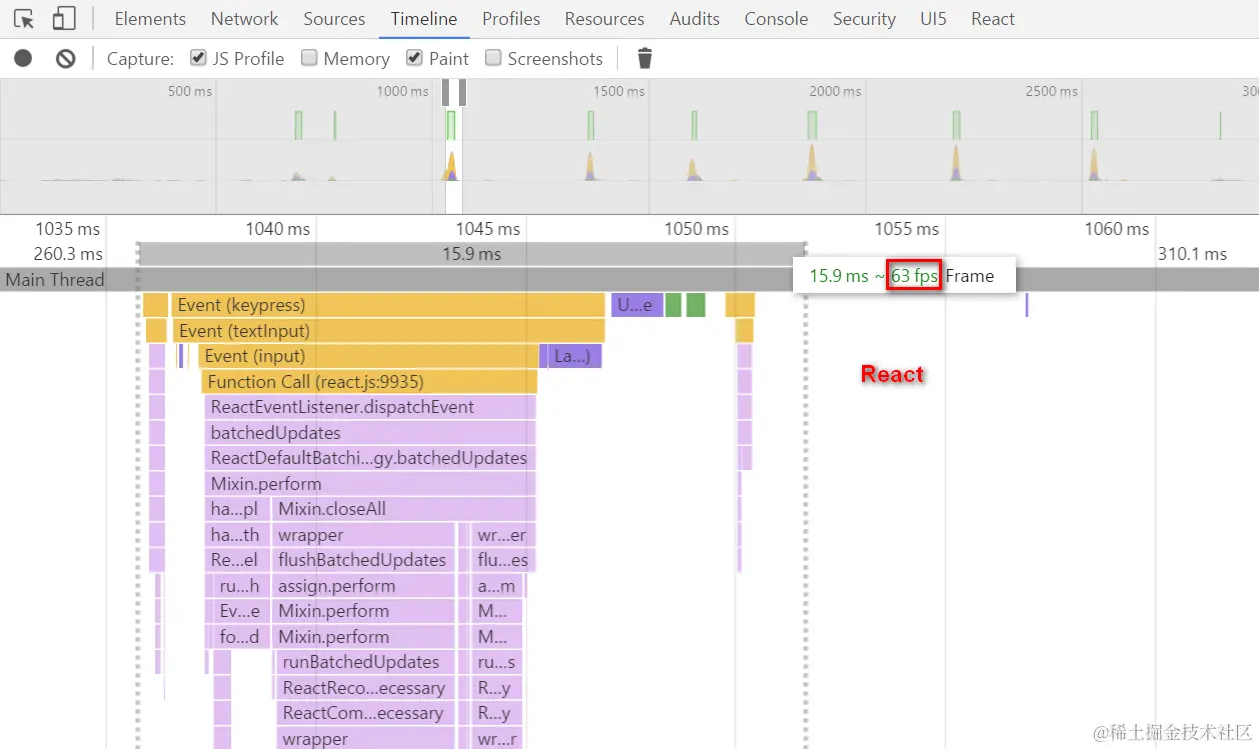Select the Event (textInput) flame bar

point(388,331)
